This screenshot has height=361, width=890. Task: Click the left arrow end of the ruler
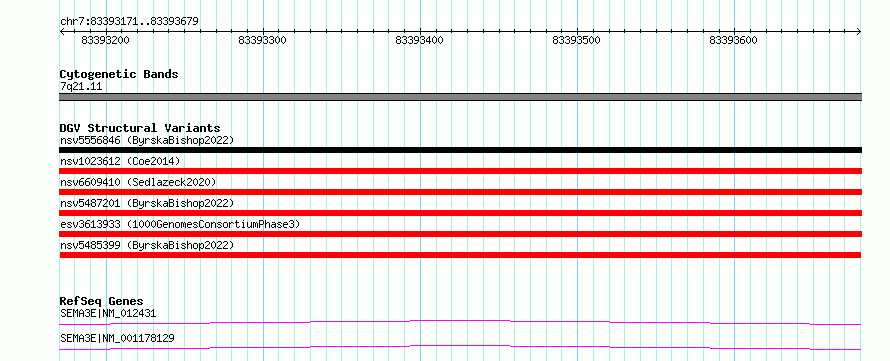[62, 32]
